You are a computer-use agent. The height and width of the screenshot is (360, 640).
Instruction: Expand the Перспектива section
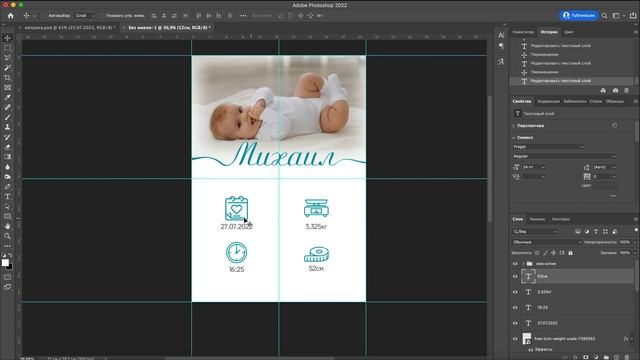point(514,126)
